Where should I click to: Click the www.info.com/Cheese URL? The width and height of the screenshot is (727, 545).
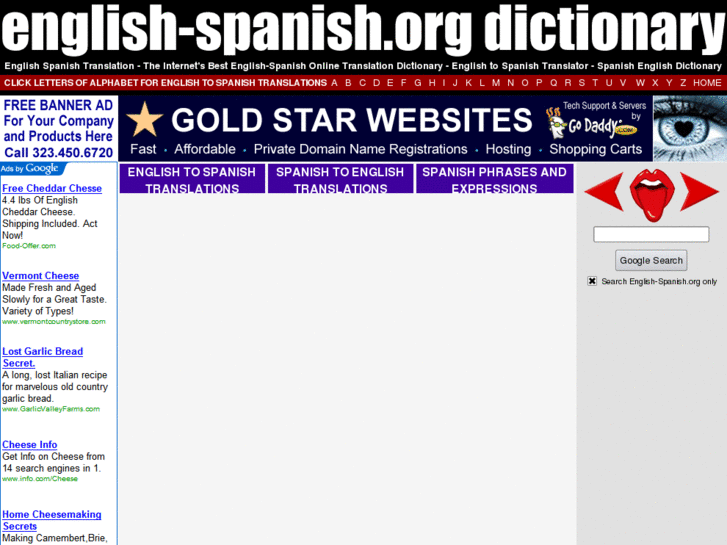[40, 479]
